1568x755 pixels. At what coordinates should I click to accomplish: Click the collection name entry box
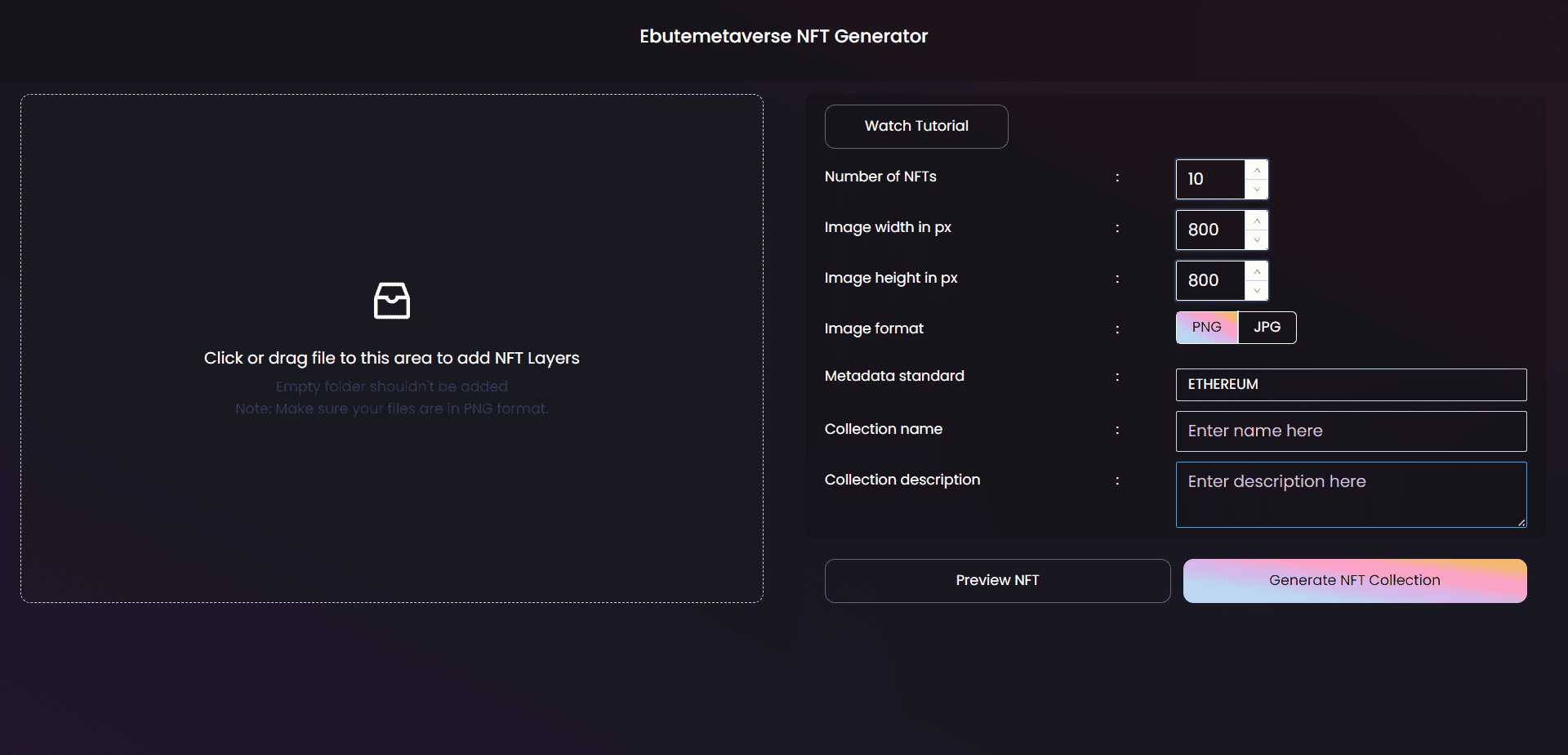1350,431
